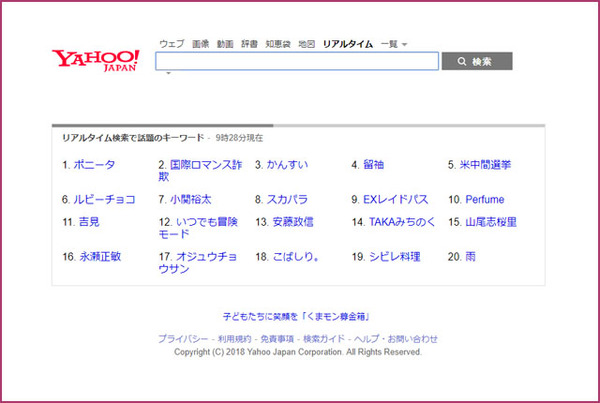Focus the search text input field
This screenshot has height=403, width=600.
[297, 61]
